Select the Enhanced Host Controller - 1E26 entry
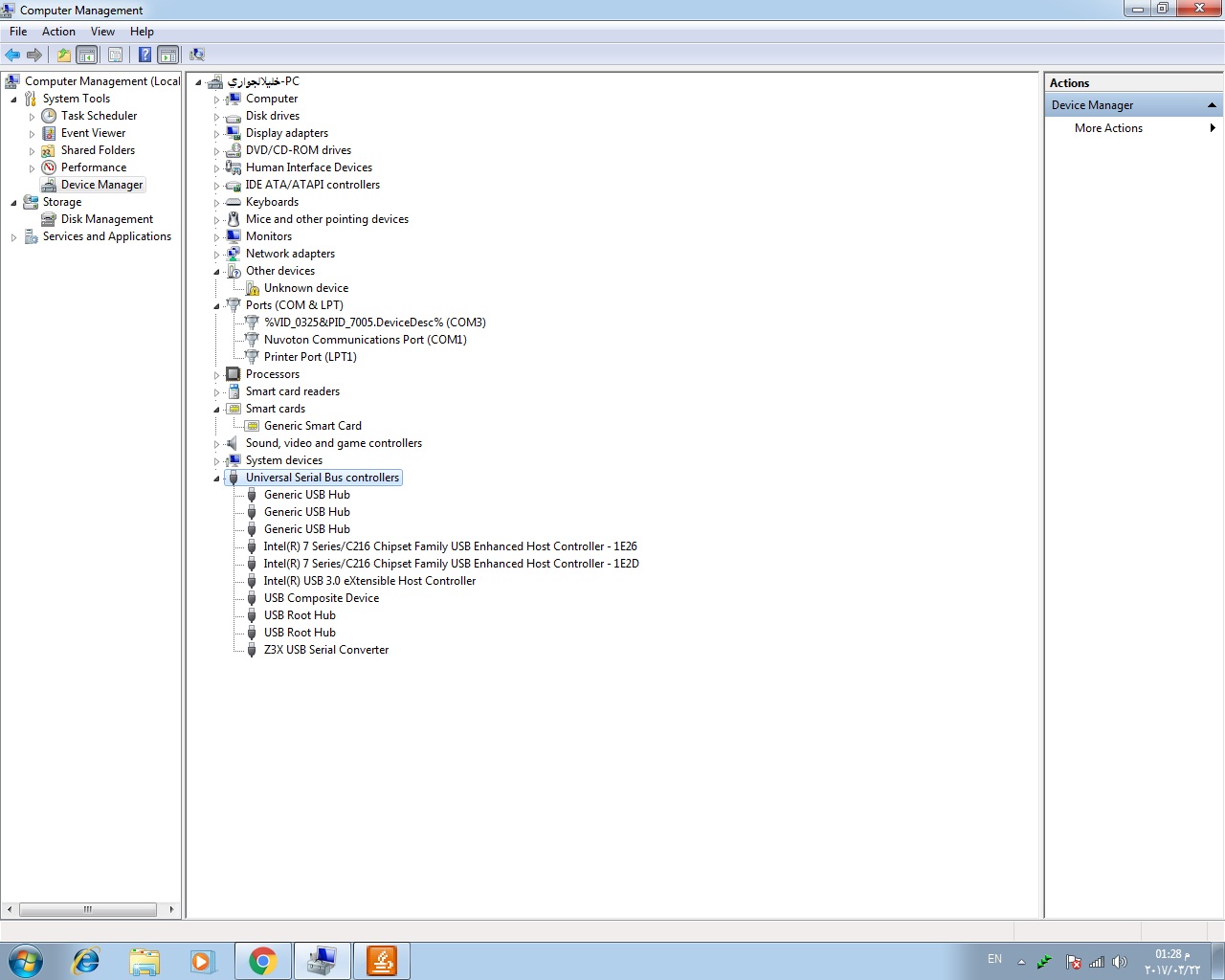The image size is (1225, 980). pos(450,546)
